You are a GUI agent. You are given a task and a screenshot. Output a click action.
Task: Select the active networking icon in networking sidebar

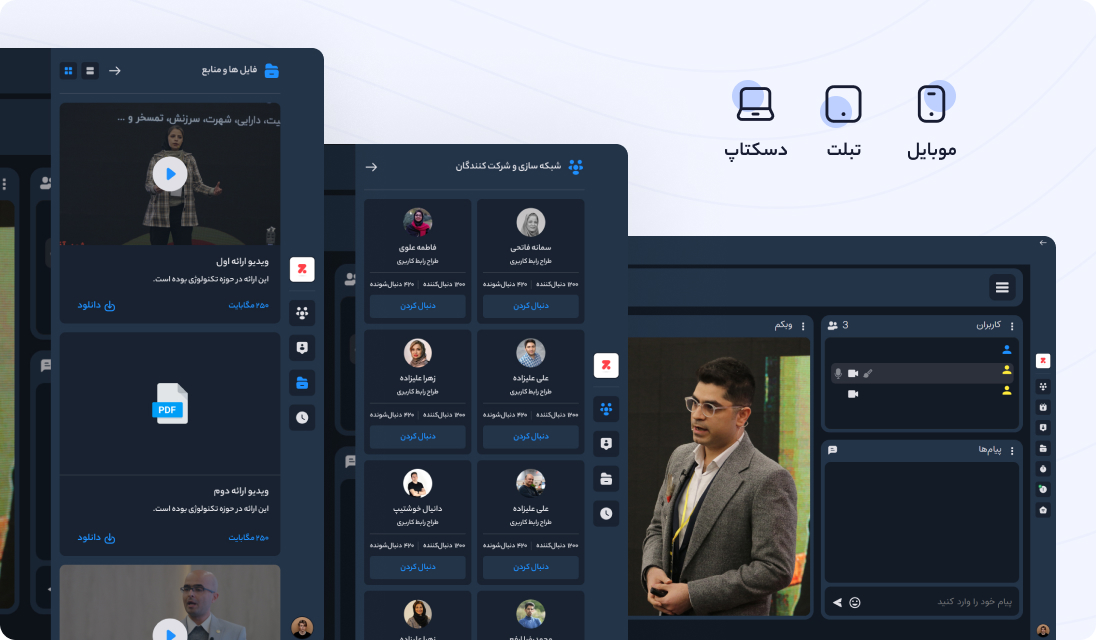click(606, 409)
